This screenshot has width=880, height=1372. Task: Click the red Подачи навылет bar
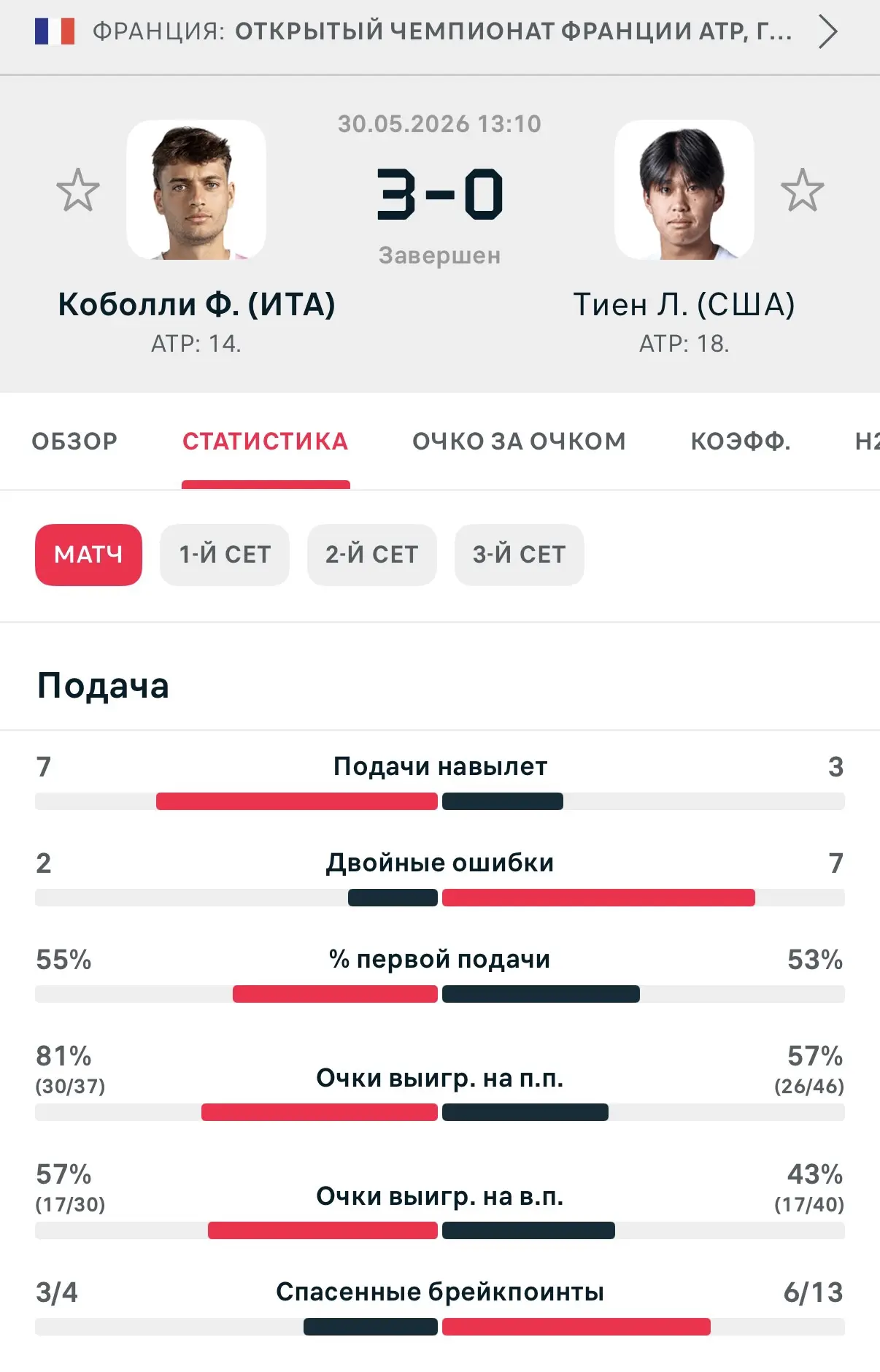point(297,801)
